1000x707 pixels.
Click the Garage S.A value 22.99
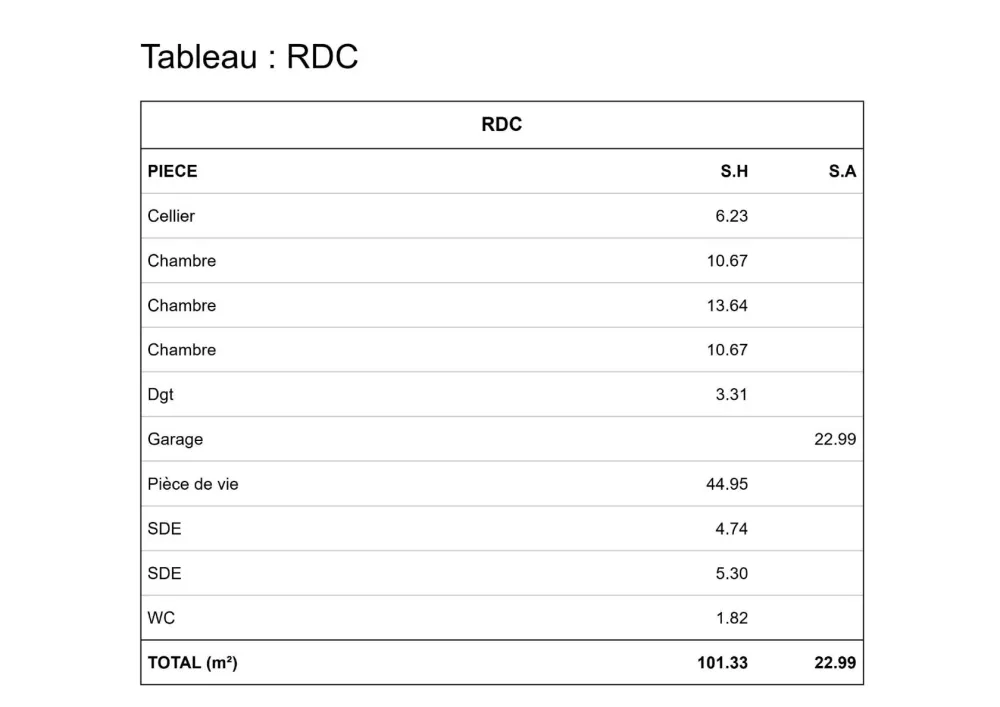pos(835,439)
